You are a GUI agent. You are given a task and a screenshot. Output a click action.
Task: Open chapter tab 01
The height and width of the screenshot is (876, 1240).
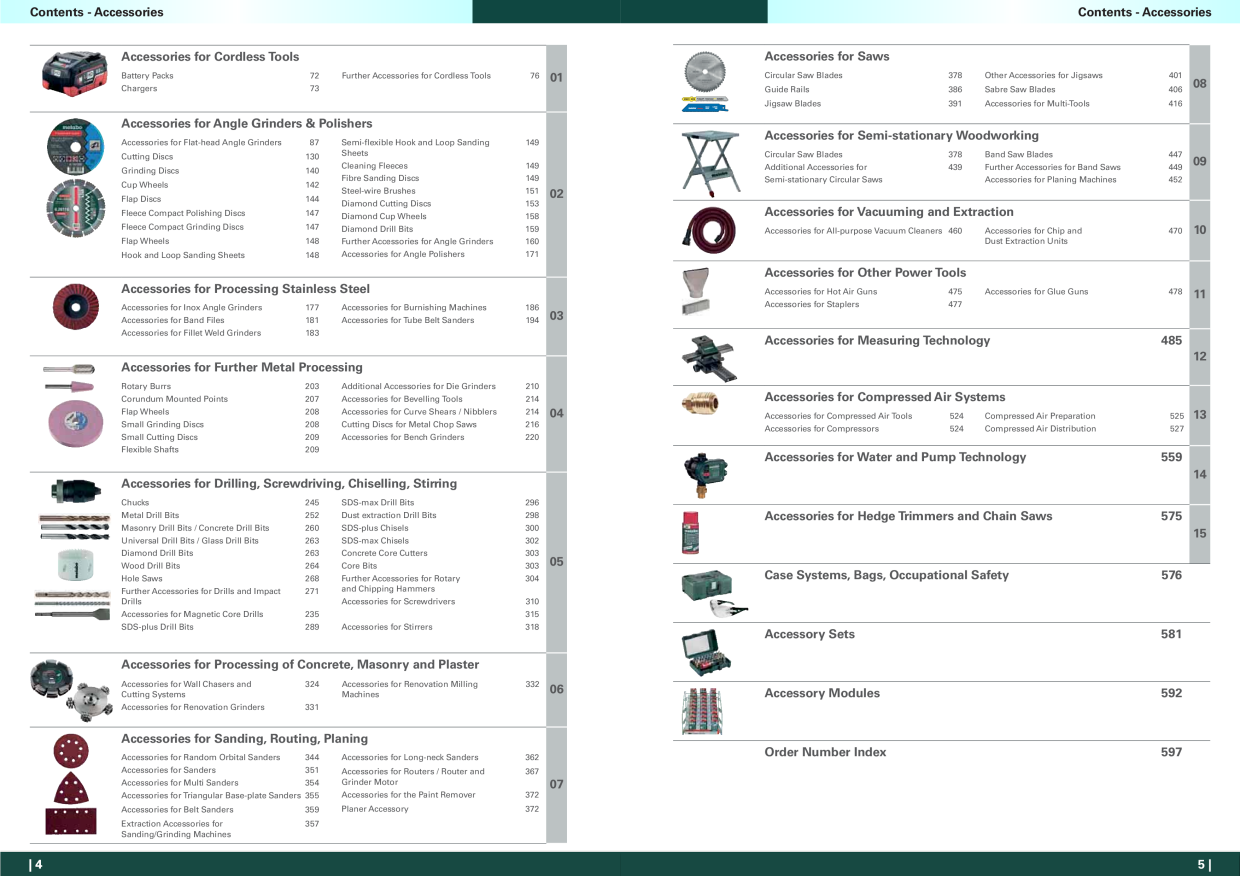pos(557,78)
